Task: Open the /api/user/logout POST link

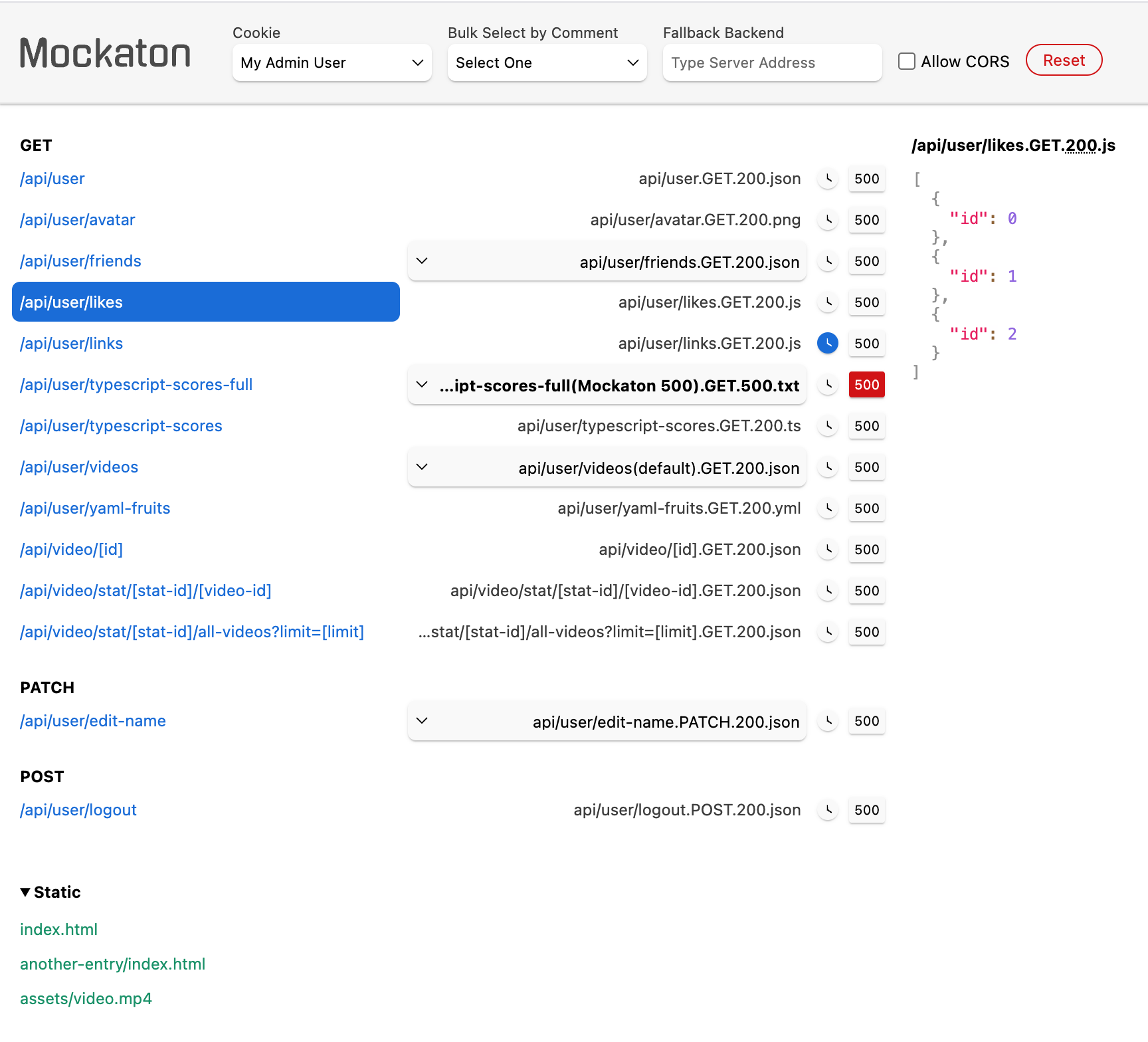Action: [78, 810]
